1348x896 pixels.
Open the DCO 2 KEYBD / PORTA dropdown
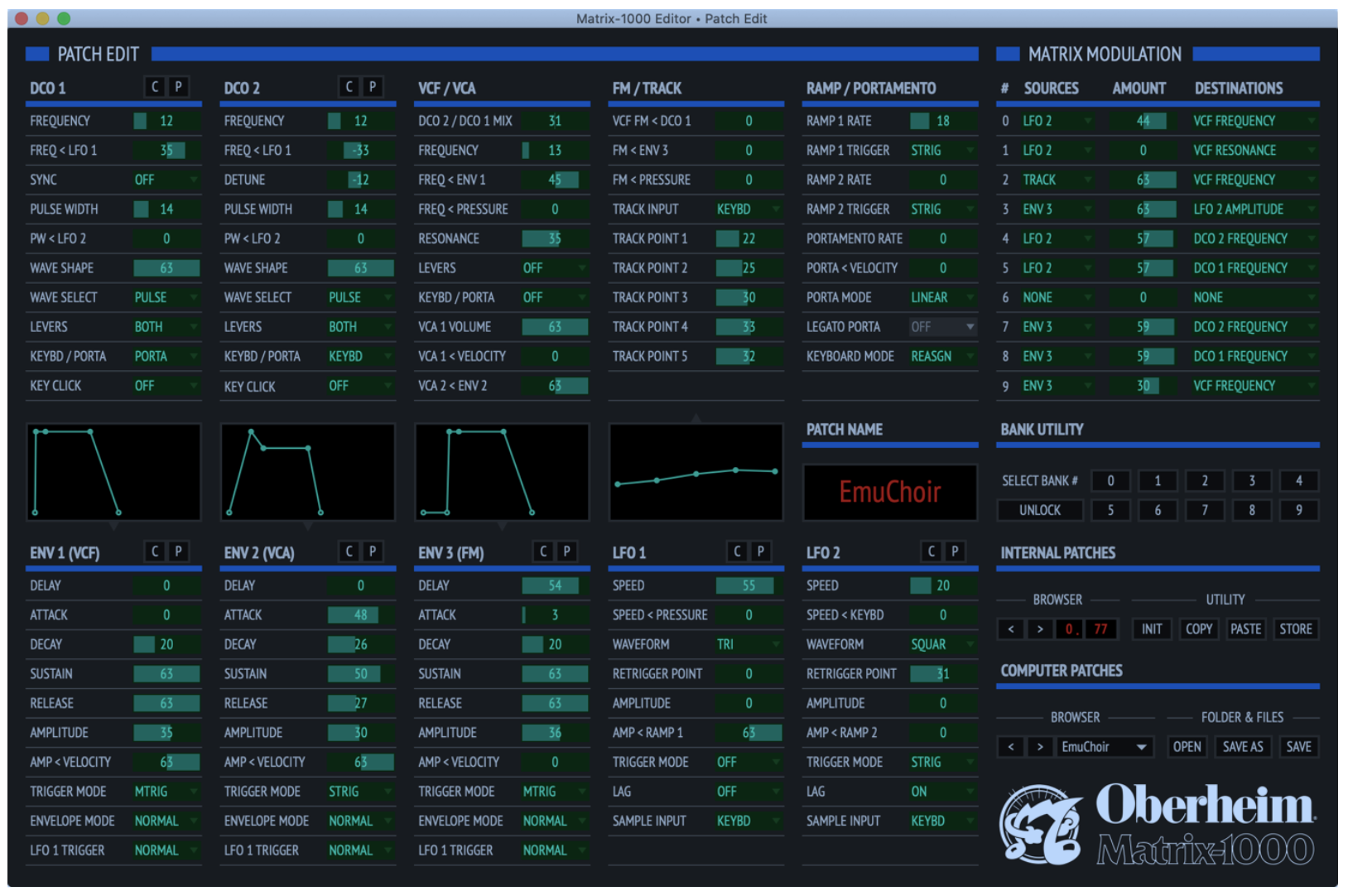(360, 356)
